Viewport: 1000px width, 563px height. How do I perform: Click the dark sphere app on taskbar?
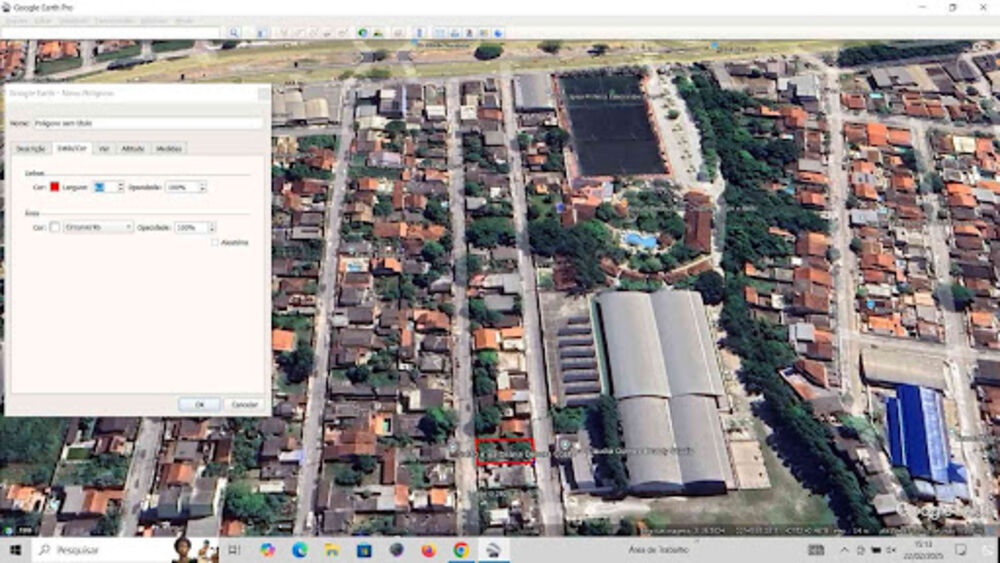pyautogui.click(x=397, y=550)
